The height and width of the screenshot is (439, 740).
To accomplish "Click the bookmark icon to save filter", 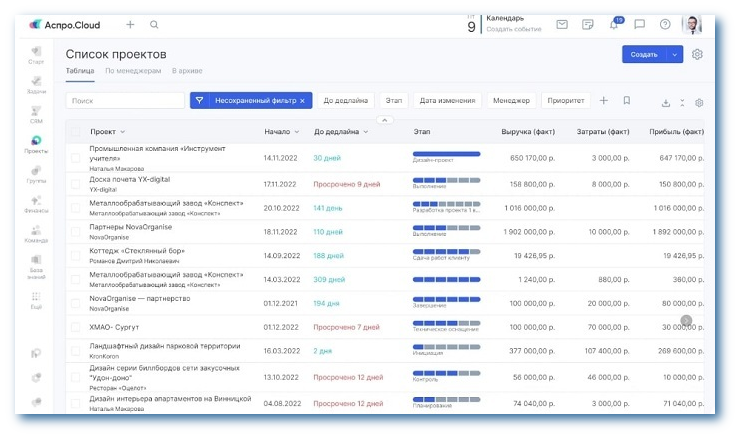I will (x=627, y=101).
